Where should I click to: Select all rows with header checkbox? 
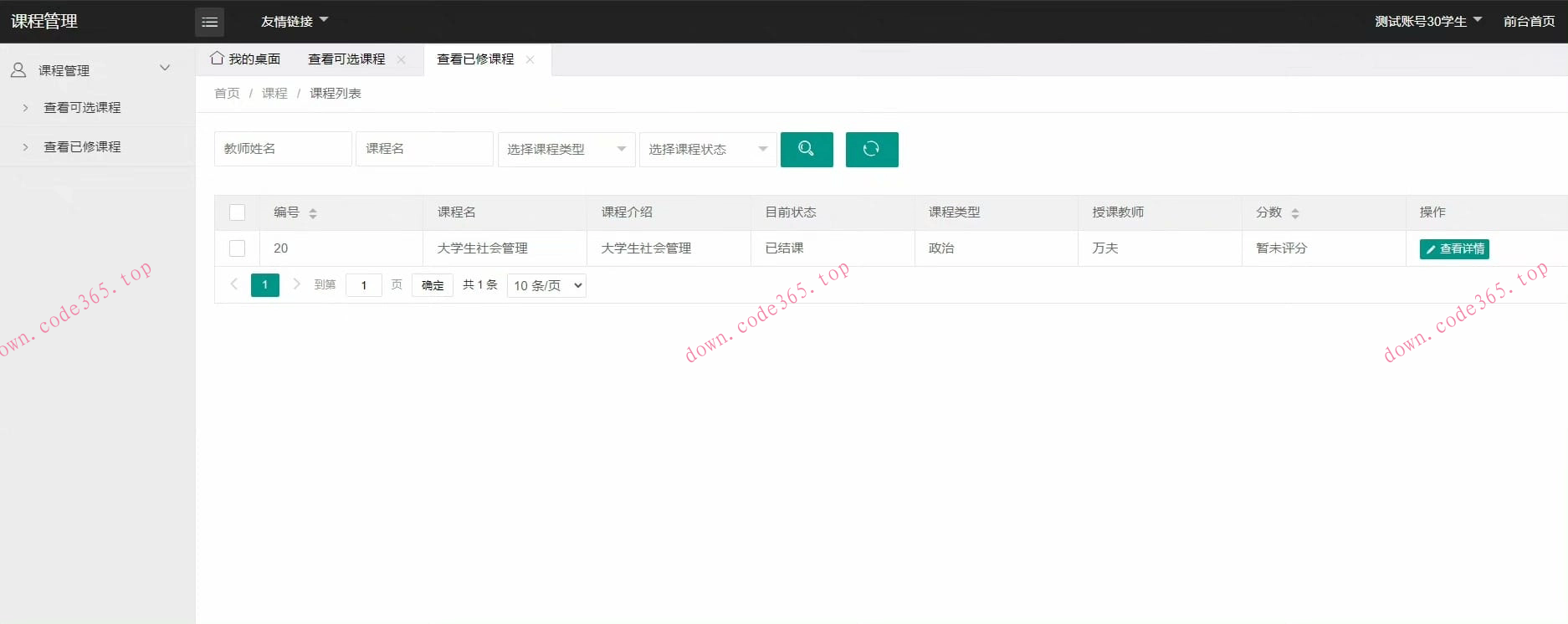coord(238,212)
